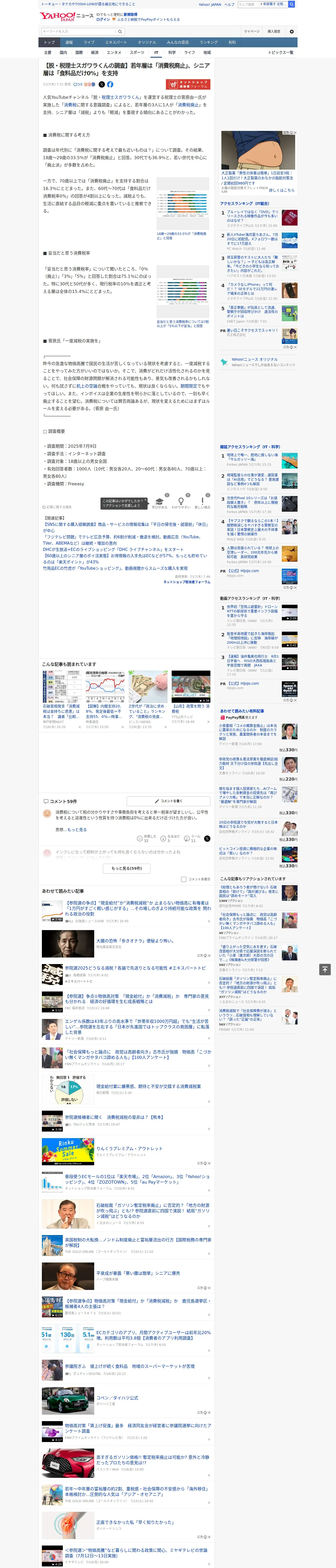Open the 経済 category tab
The image size is (336, 1568).
point(94,52)
